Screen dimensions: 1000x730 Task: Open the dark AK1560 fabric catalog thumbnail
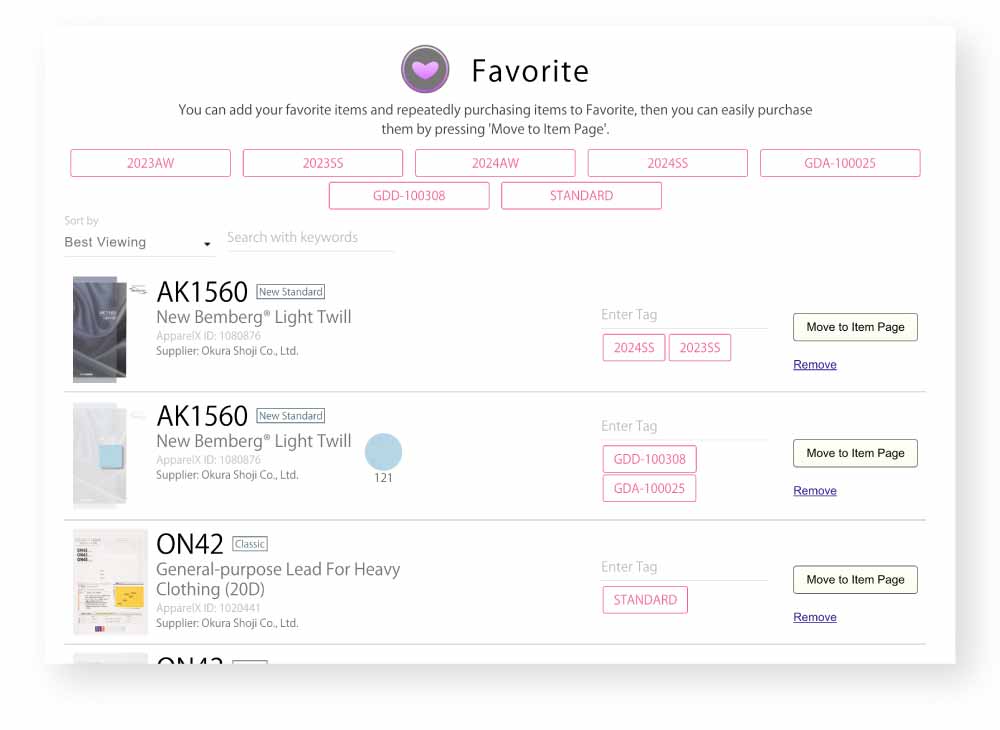point(99,329)
